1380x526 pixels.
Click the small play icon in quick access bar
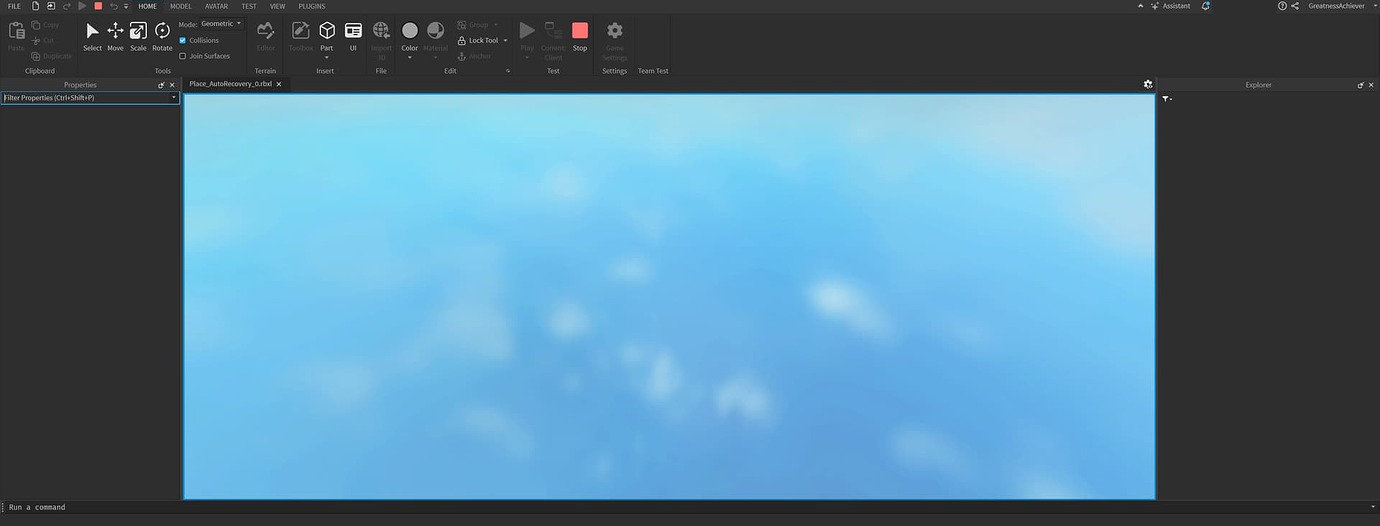point(82,6)
